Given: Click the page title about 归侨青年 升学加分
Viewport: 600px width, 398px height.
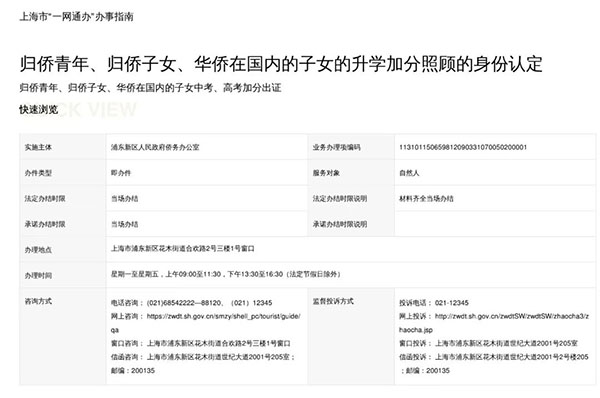Looking at the screenshot, I should (281, 64).
